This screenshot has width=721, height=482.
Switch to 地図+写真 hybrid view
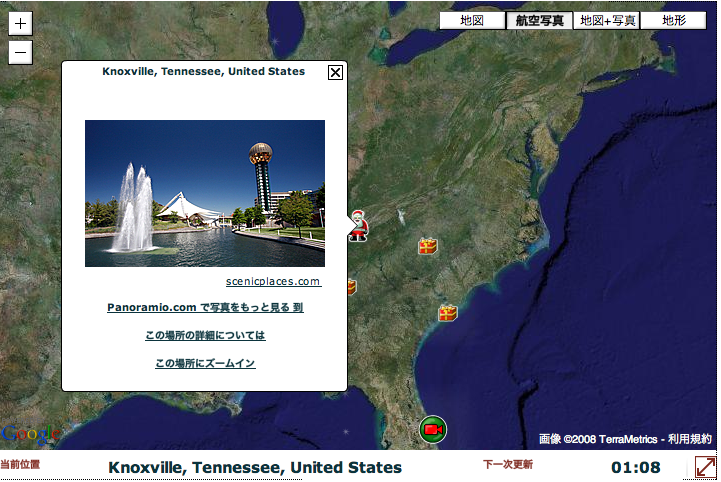click(607, 20)
